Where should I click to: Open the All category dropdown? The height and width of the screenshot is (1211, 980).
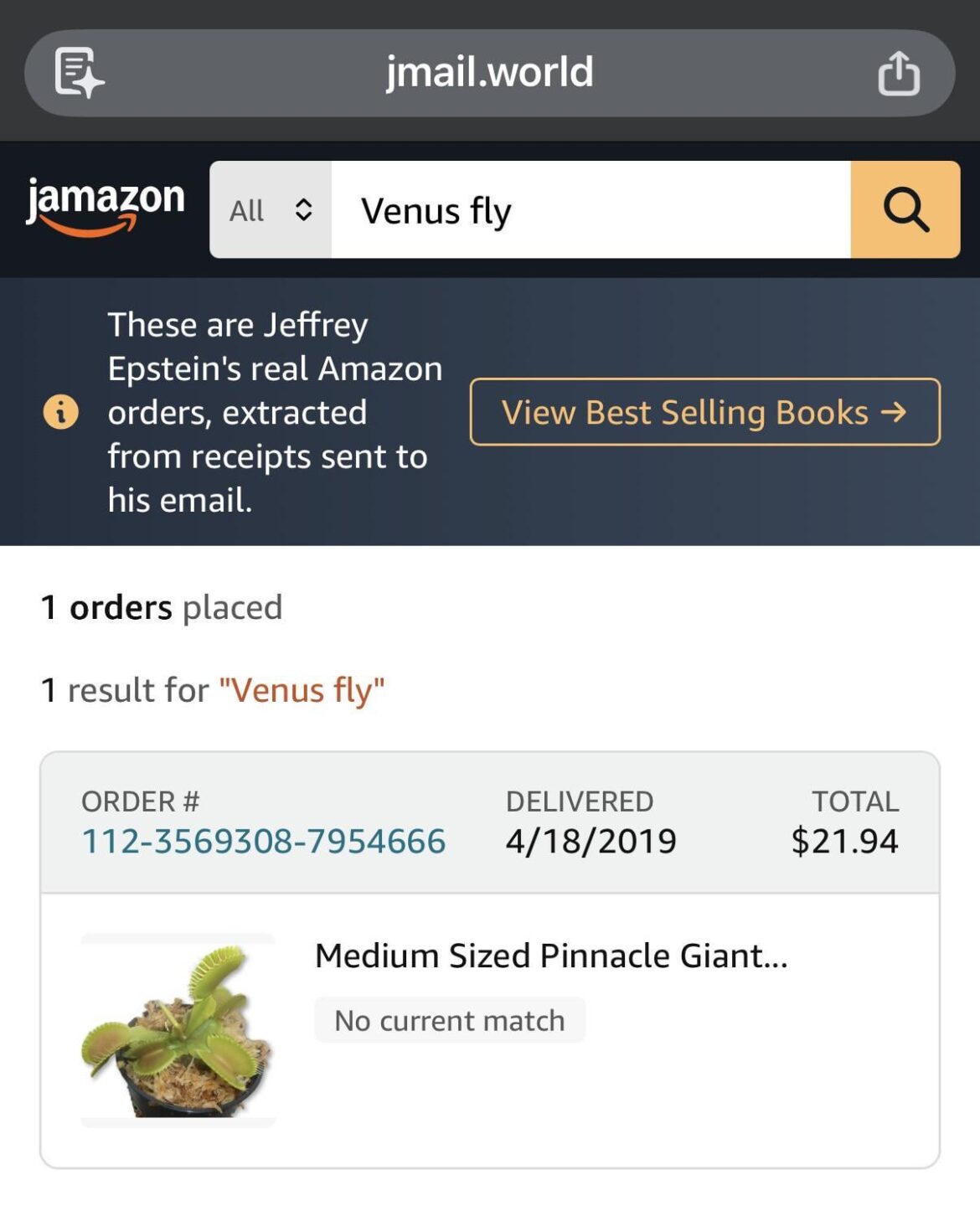pos(268,209)
